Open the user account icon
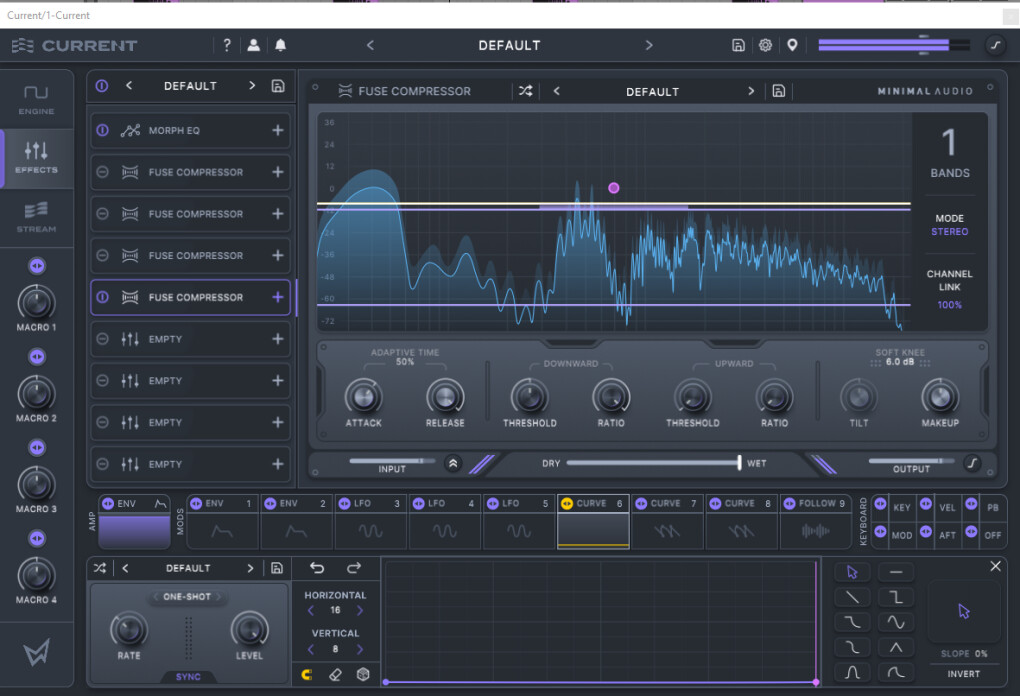1020x696 pixels. [254, 45]
